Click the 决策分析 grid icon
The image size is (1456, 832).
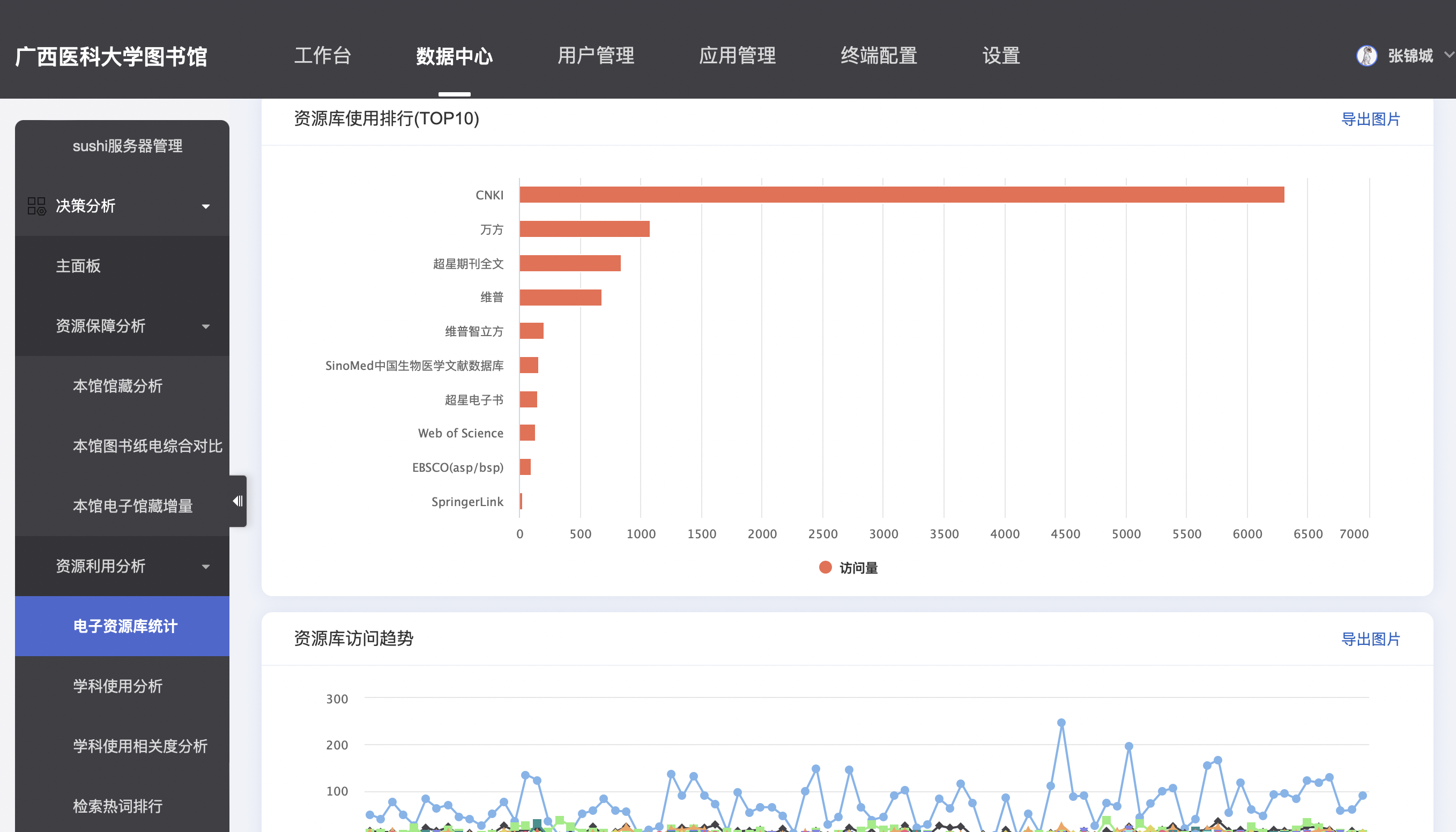pyautogui.click(x=36, y=206)
